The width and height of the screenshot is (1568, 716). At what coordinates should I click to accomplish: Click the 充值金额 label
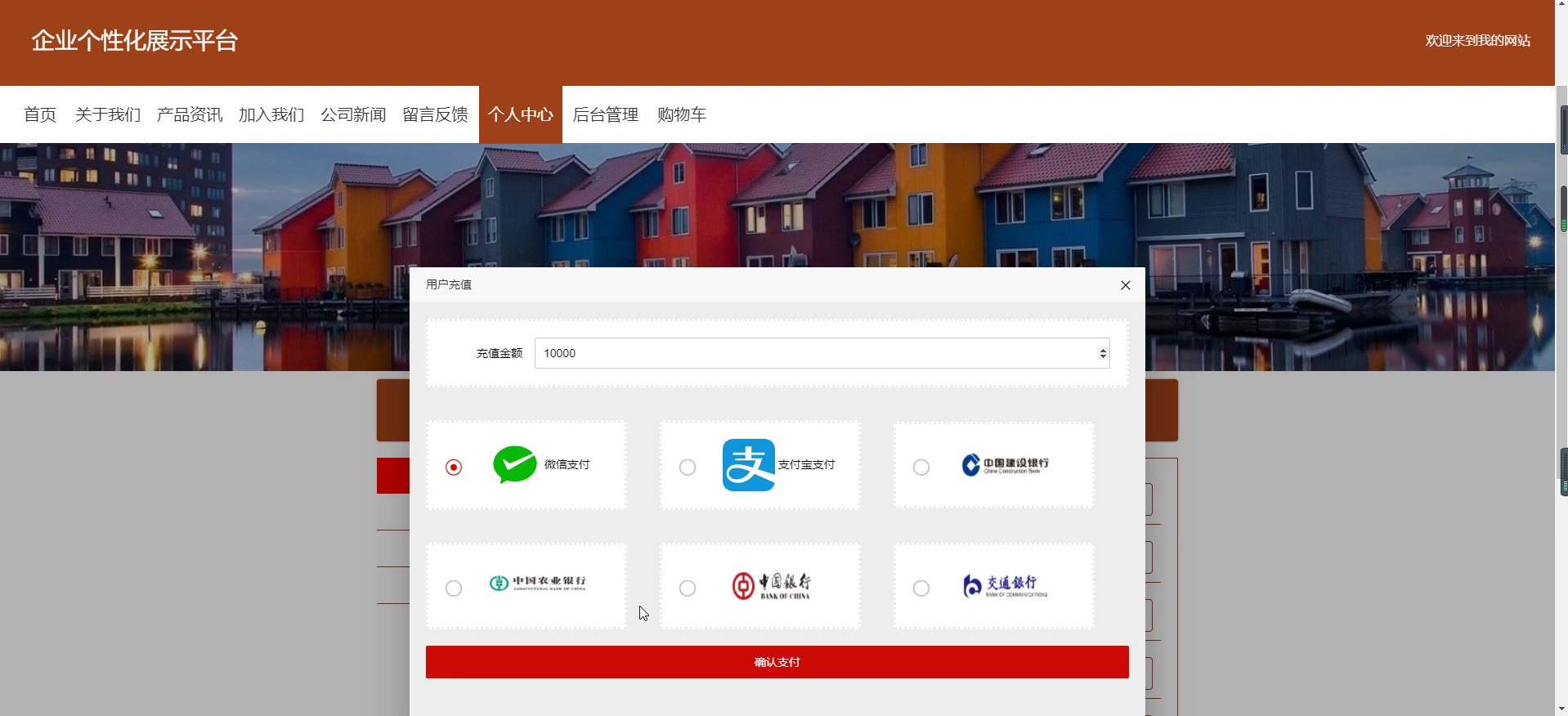click(500, 353)
